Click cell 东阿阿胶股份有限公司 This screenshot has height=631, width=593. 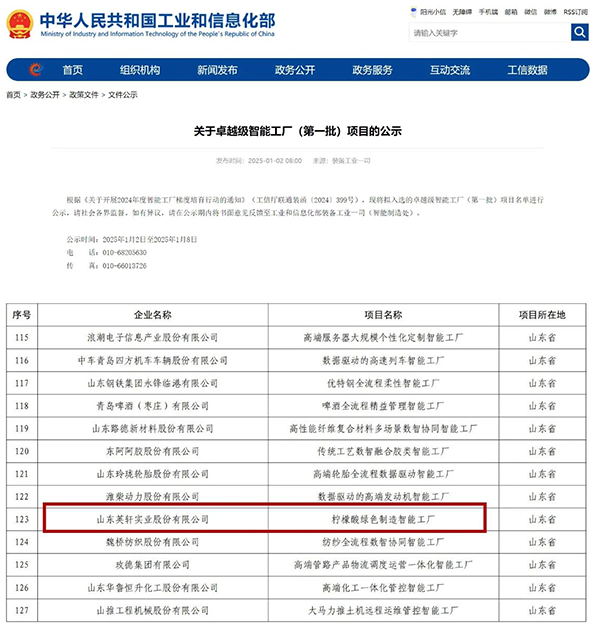pyautogui.click(x=153, y=451)
